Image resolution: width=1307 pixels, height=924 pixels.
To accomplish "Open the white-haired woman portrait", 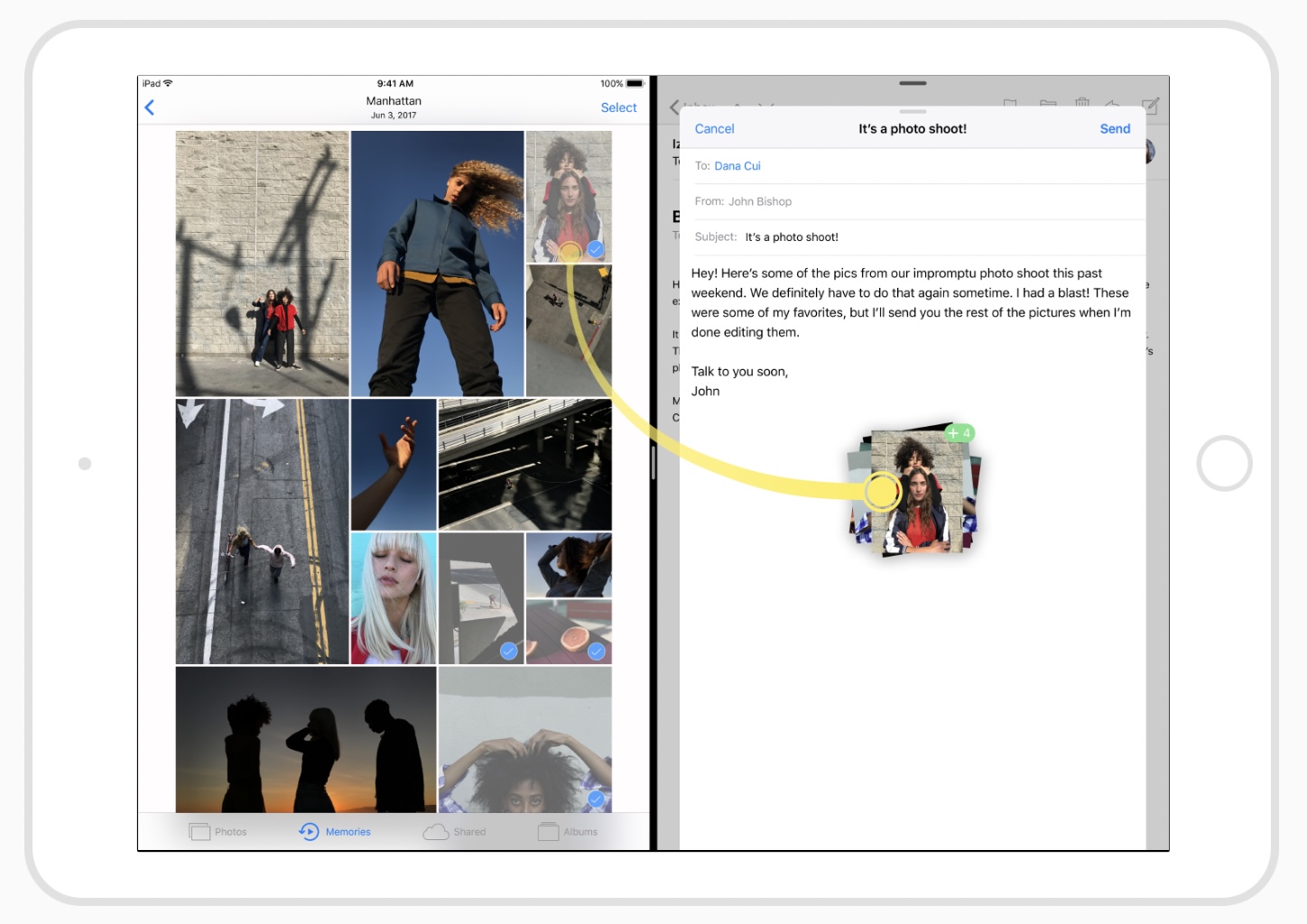I will (x=394, y=598).
